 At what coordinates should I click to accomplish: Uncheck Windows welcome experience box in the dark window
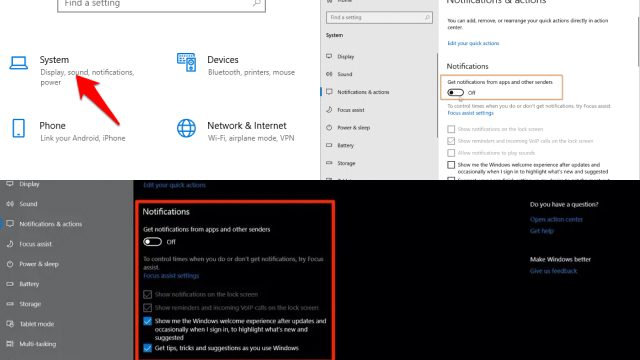tap(147, 321)
